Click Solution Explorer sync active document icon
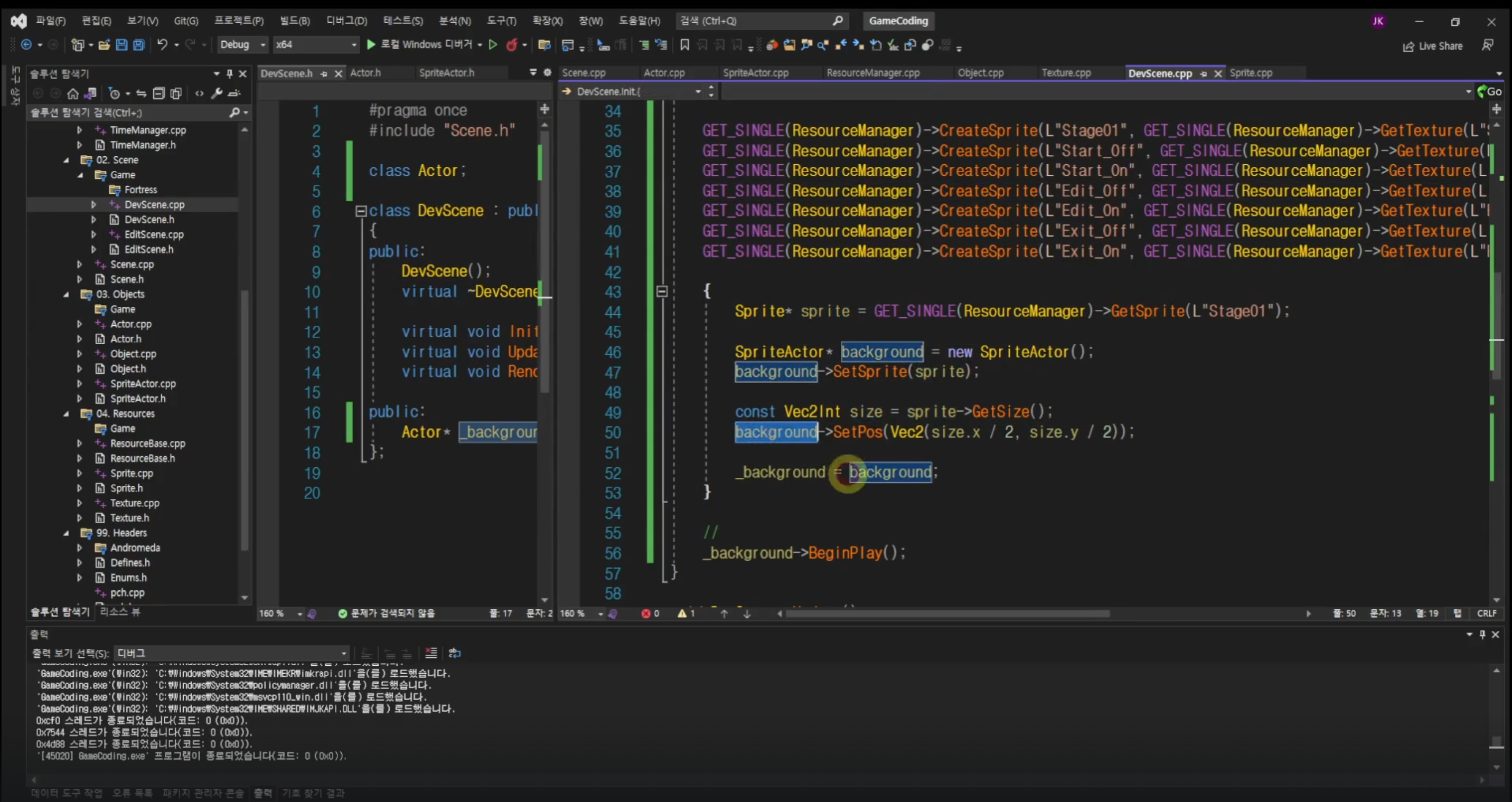Image resolution: width=1512 pixels, height=802 pixels. (141, 93)
